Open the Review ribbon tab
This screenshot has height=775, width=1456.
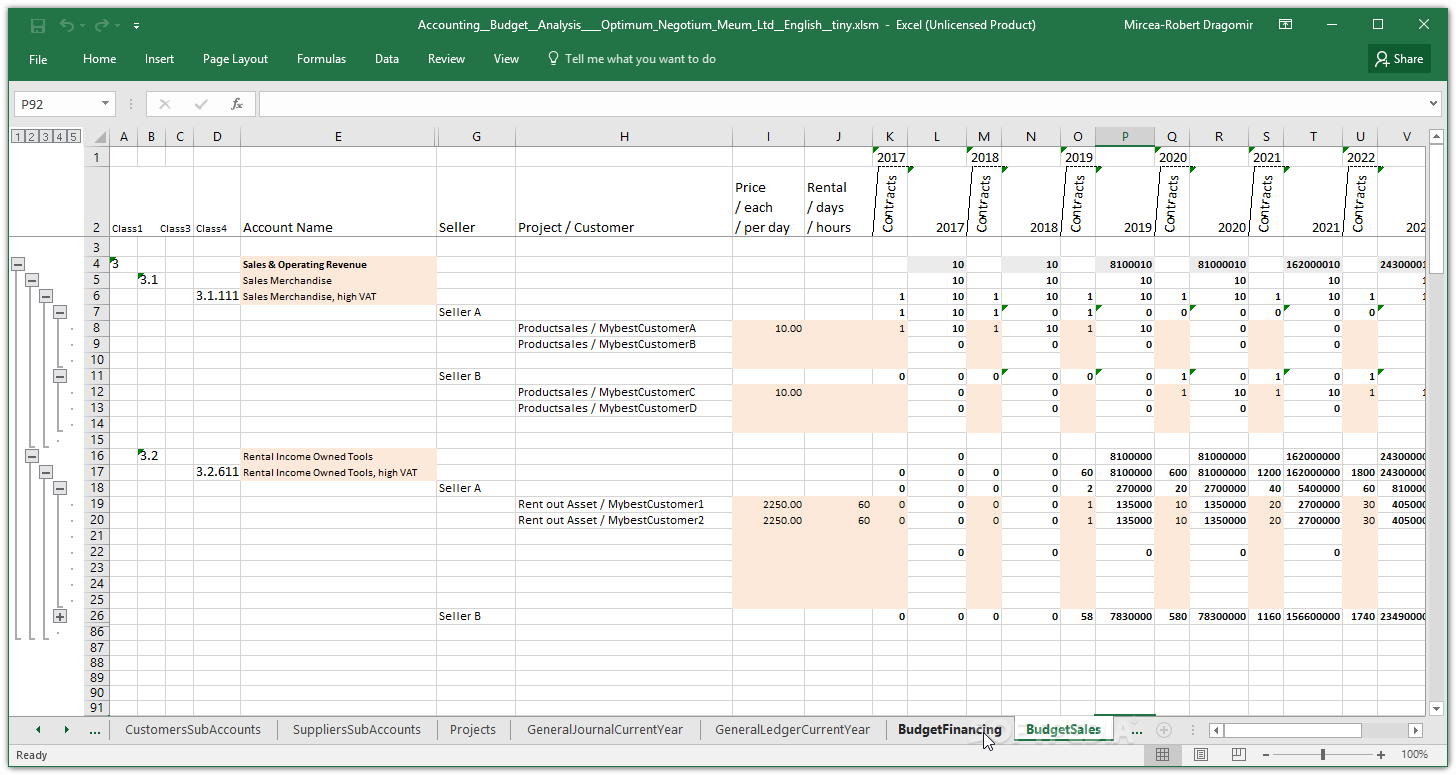446,59
